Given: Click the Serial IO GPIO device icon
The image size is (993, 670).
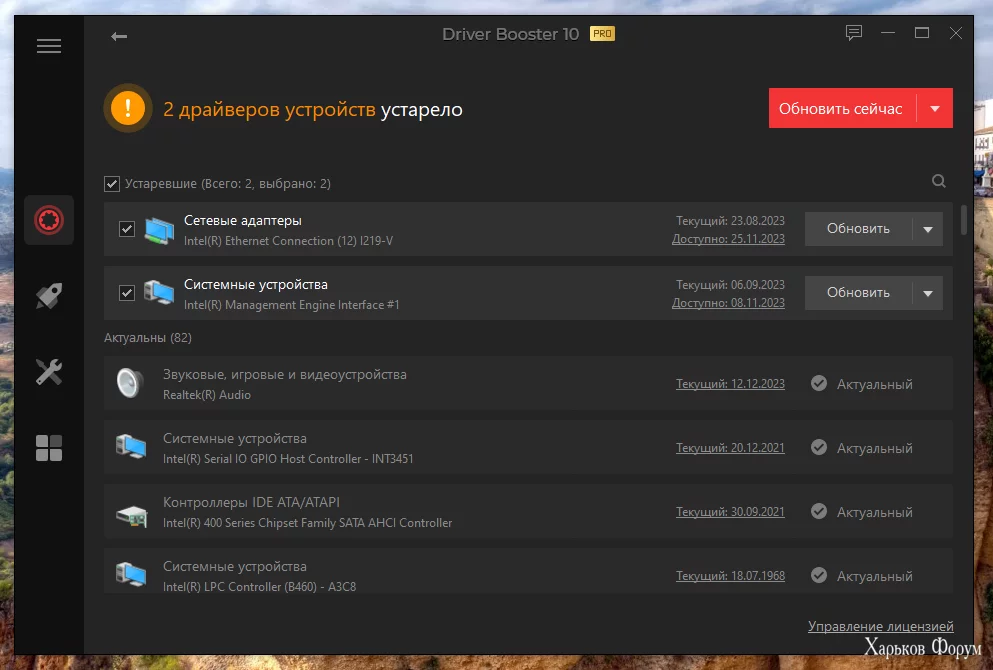Looking at the screenshot, I should (x=131, y=448).
